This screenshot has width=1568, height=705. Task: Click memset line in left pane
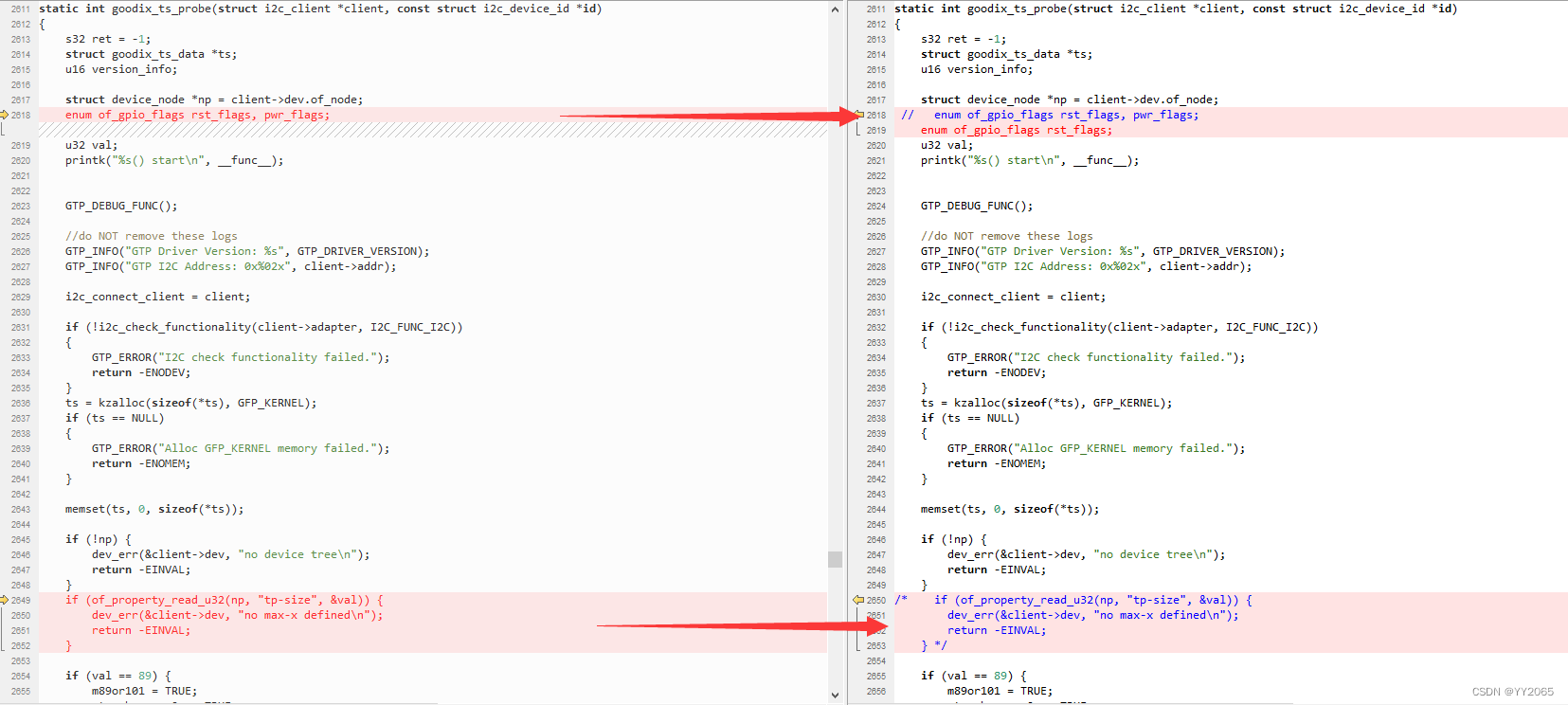[154, 509]
